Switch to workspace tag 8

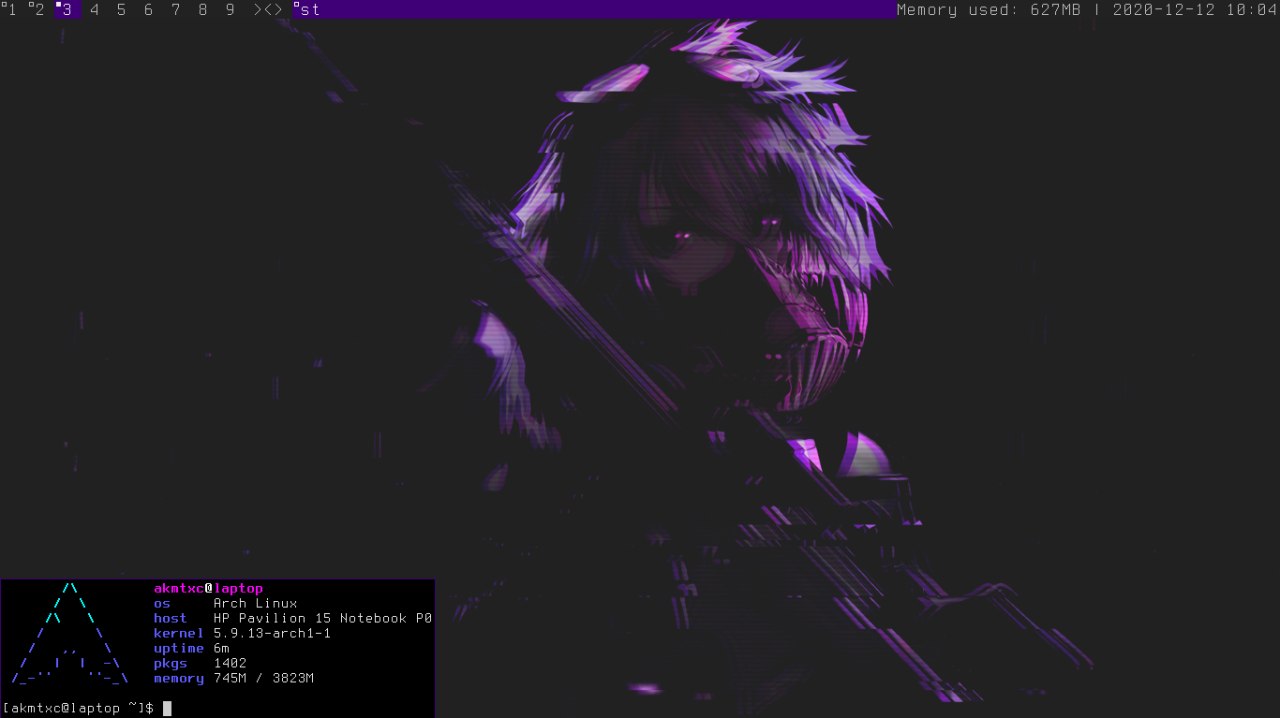pos(202,10)
